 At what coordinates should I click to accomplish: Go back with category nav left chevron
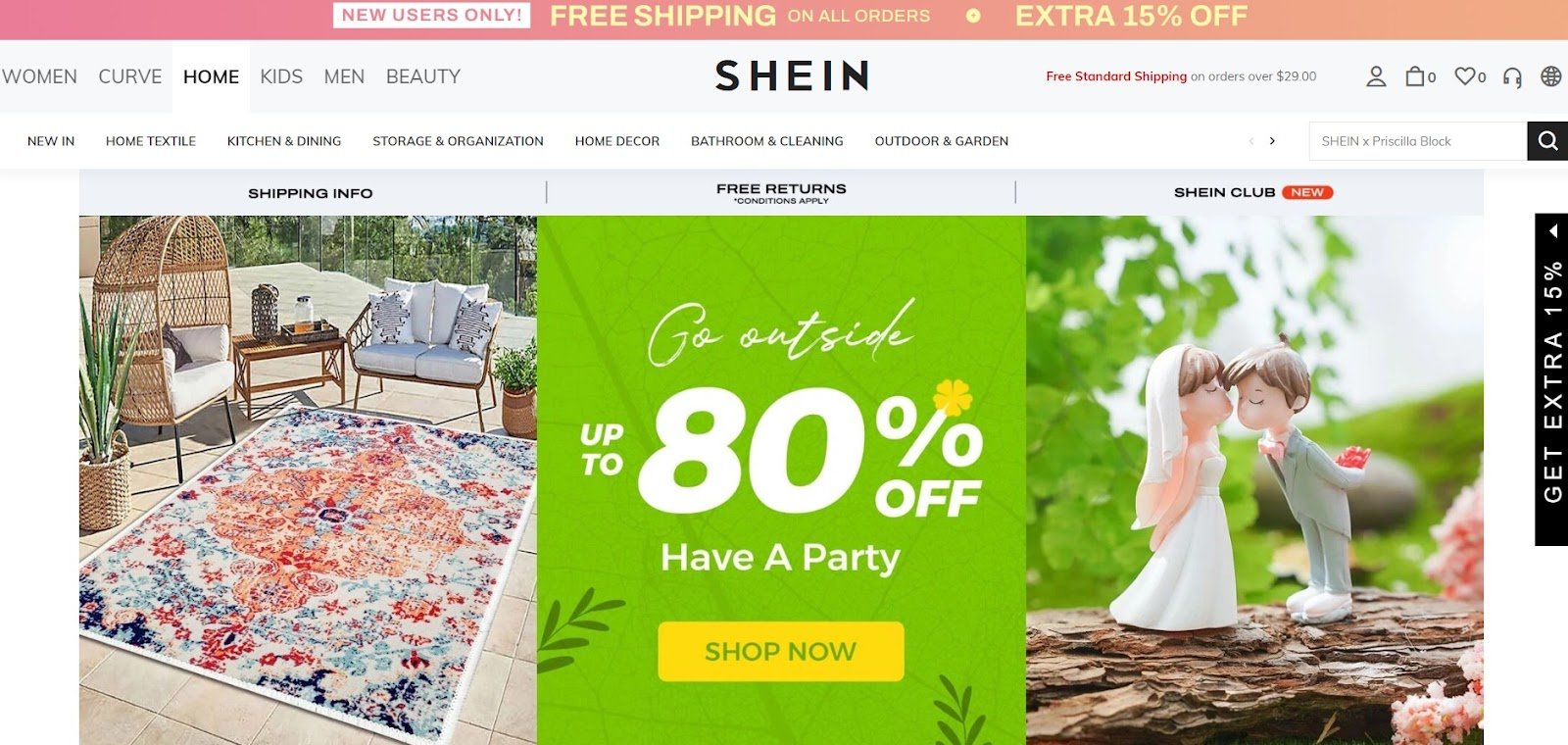(1251, 141)
